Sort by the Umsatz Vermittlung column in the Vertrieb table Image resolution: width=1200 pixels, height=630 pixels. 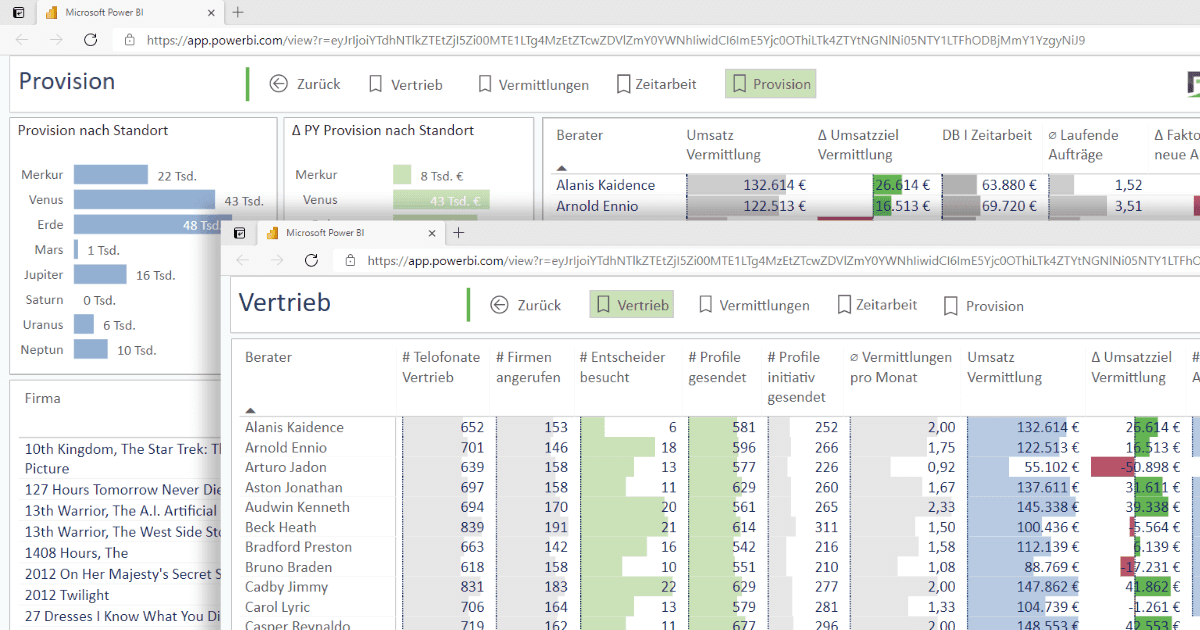(1004, 367)
